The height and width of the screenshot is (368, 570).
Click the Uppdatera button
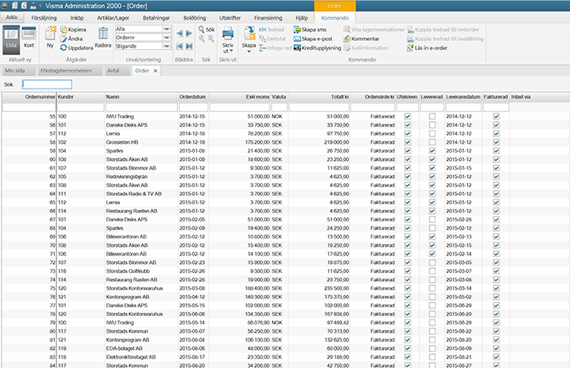click(76, 48)
